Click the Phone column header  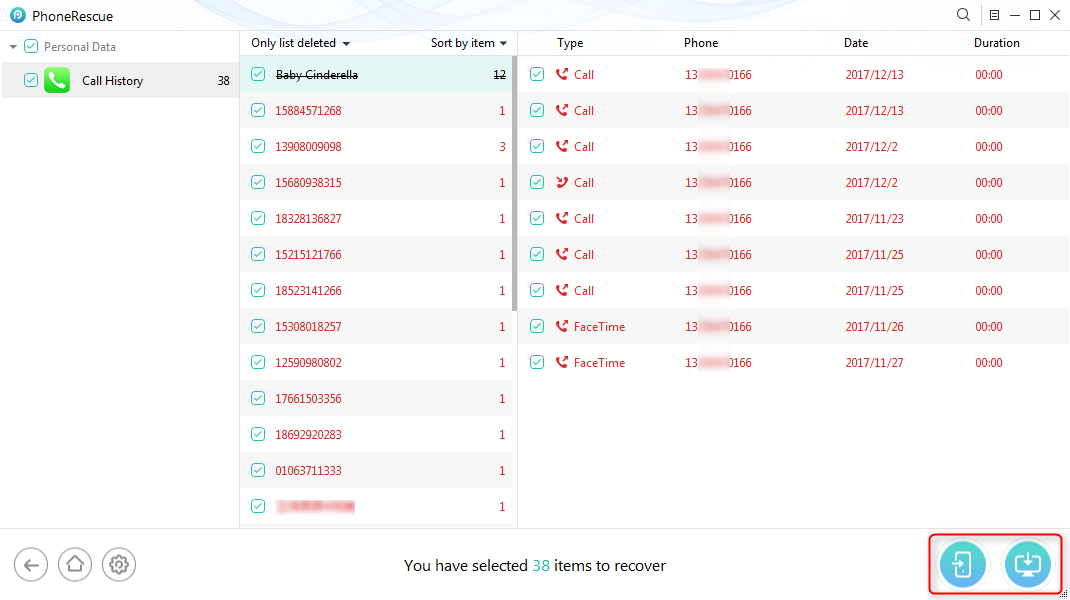pyautogui.click(x=701, y=43)
